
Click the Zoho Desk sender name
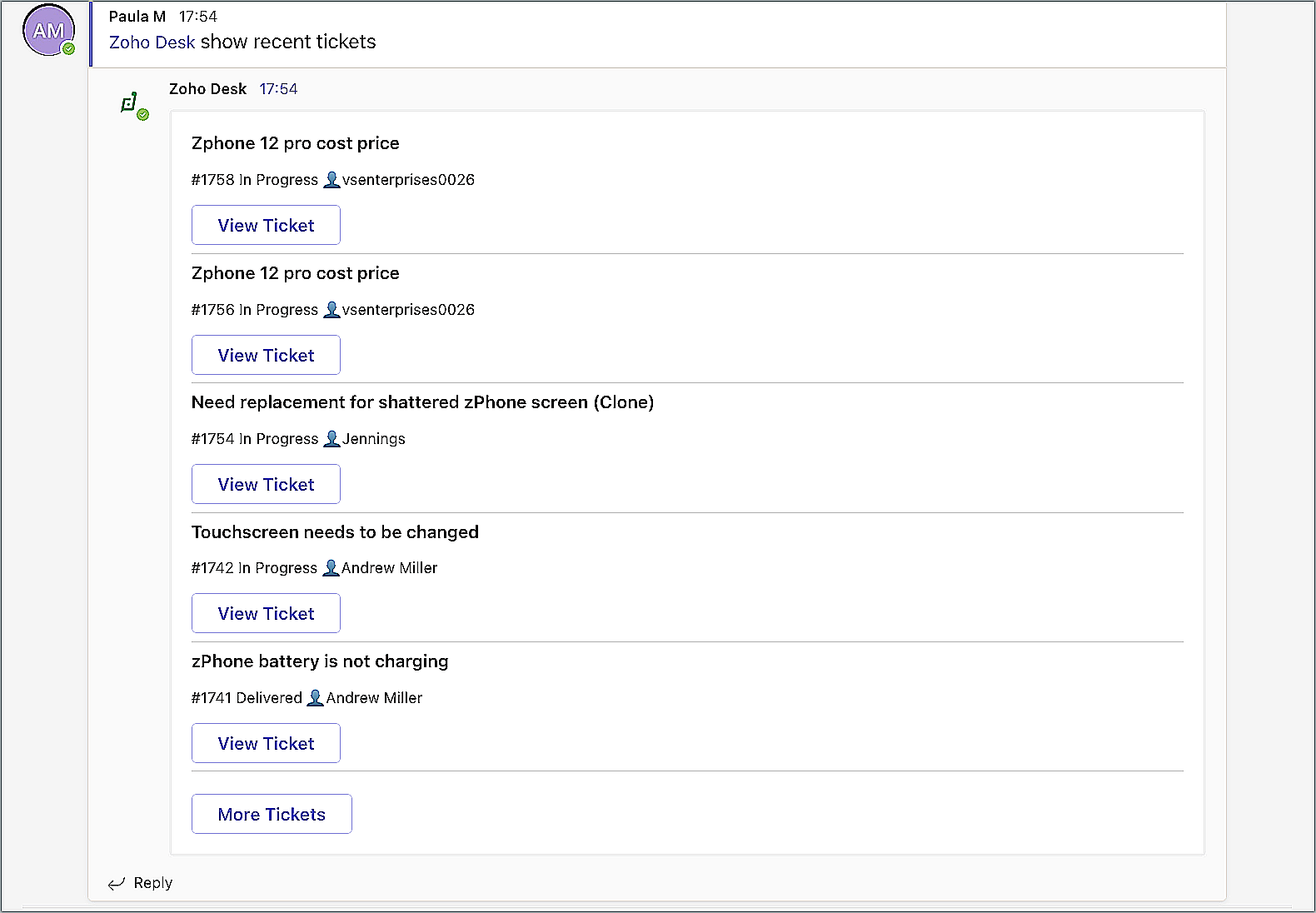[207, 89]
